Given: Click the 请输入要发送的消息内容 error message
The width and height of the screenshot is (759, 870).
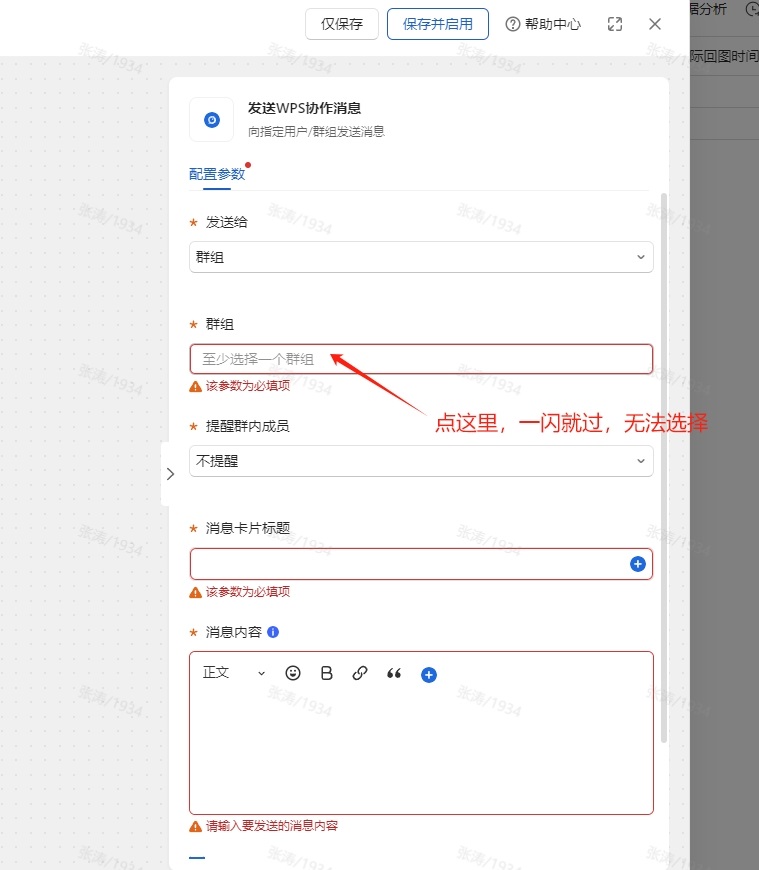Looking at the screenshot, I should tap(272, 826).
